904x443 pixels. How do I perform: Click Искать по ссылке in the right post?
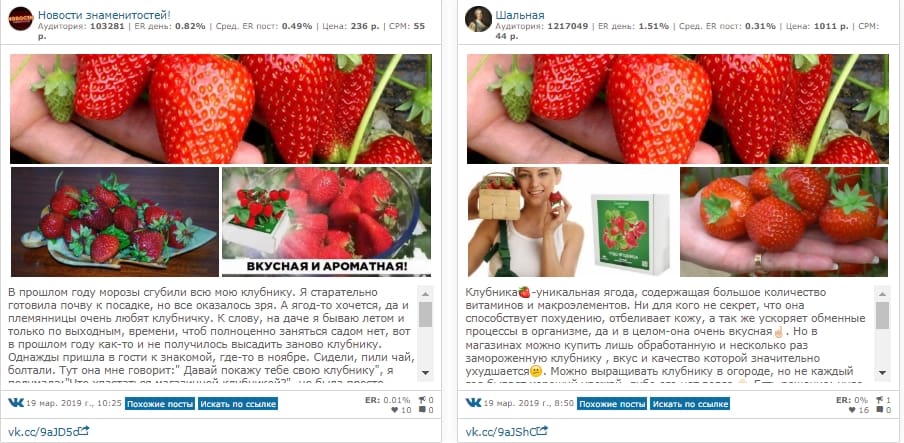click(x=690, y=404)
